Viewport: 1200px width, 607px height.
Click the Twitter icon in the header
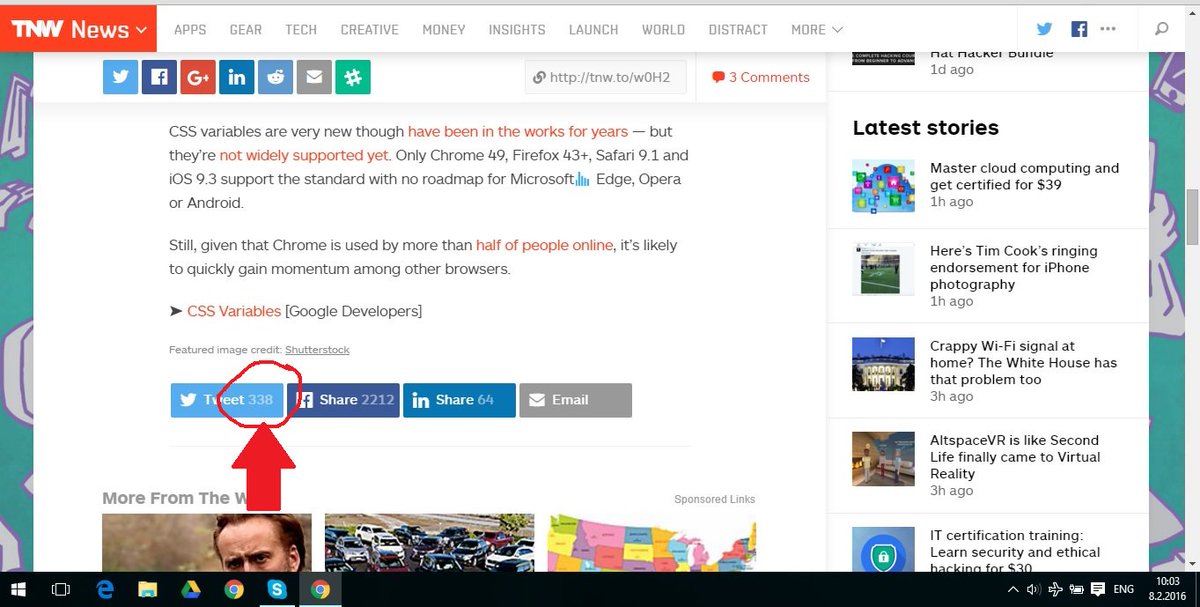click(1045, 29)
